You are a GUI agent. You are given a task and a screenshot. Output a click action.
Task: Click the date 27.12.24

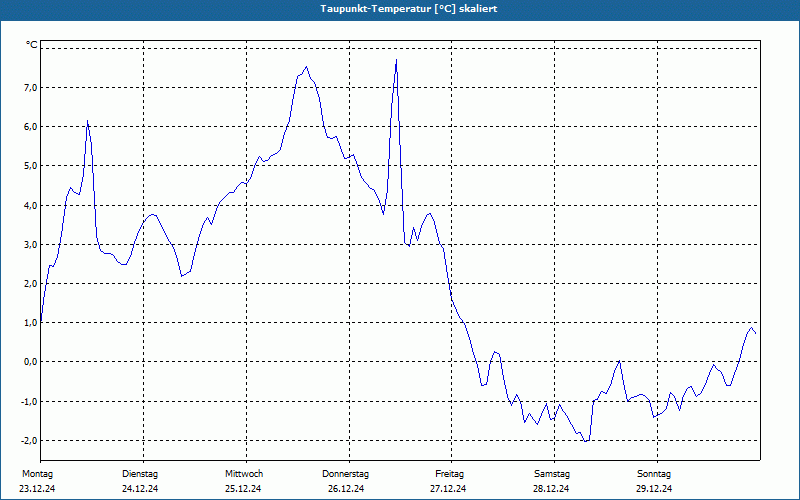[x=448, y=489]
